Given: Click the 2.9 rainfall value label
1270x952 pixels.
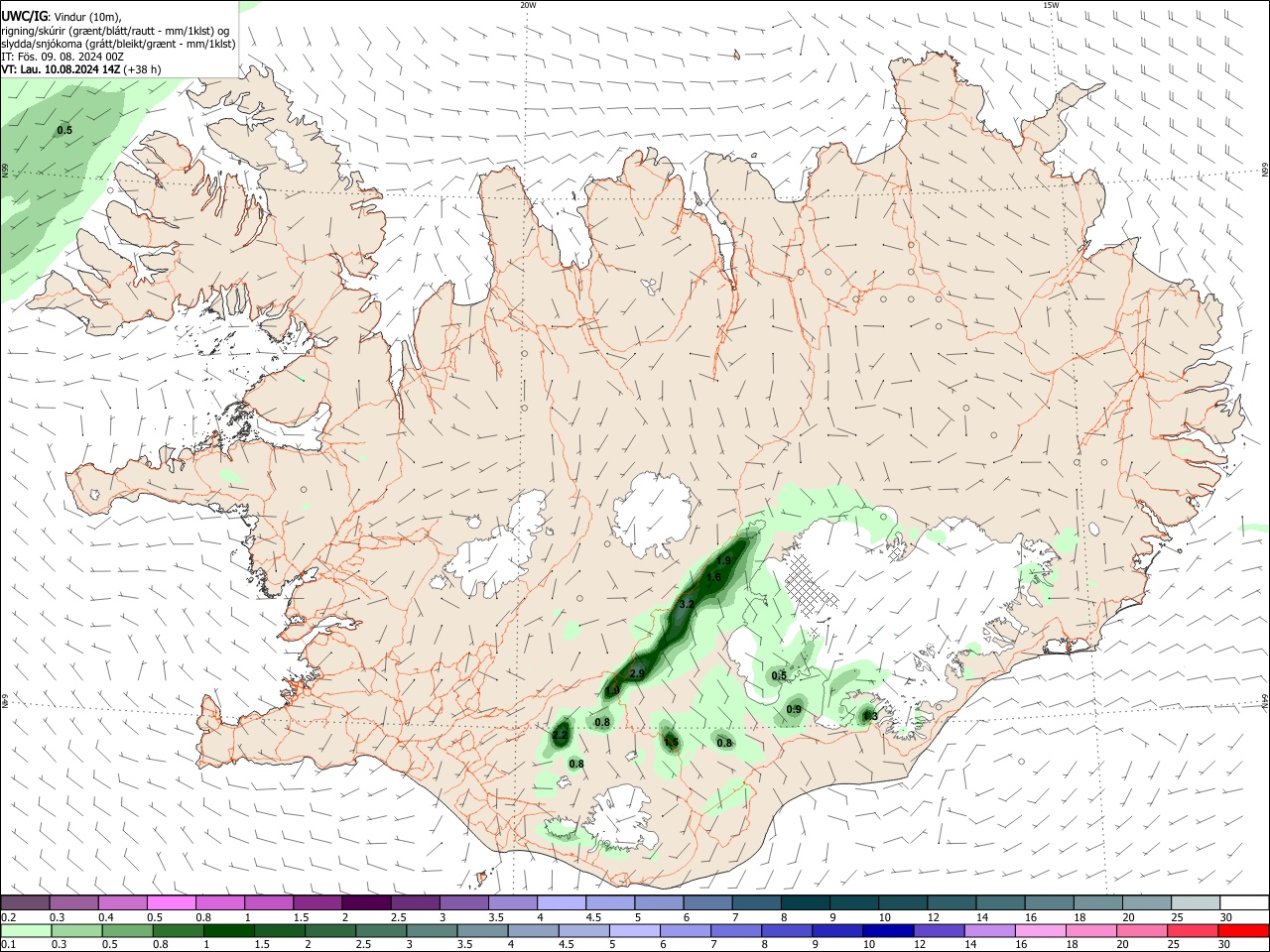Looking at the screenshot, I should tap(637, 674).
